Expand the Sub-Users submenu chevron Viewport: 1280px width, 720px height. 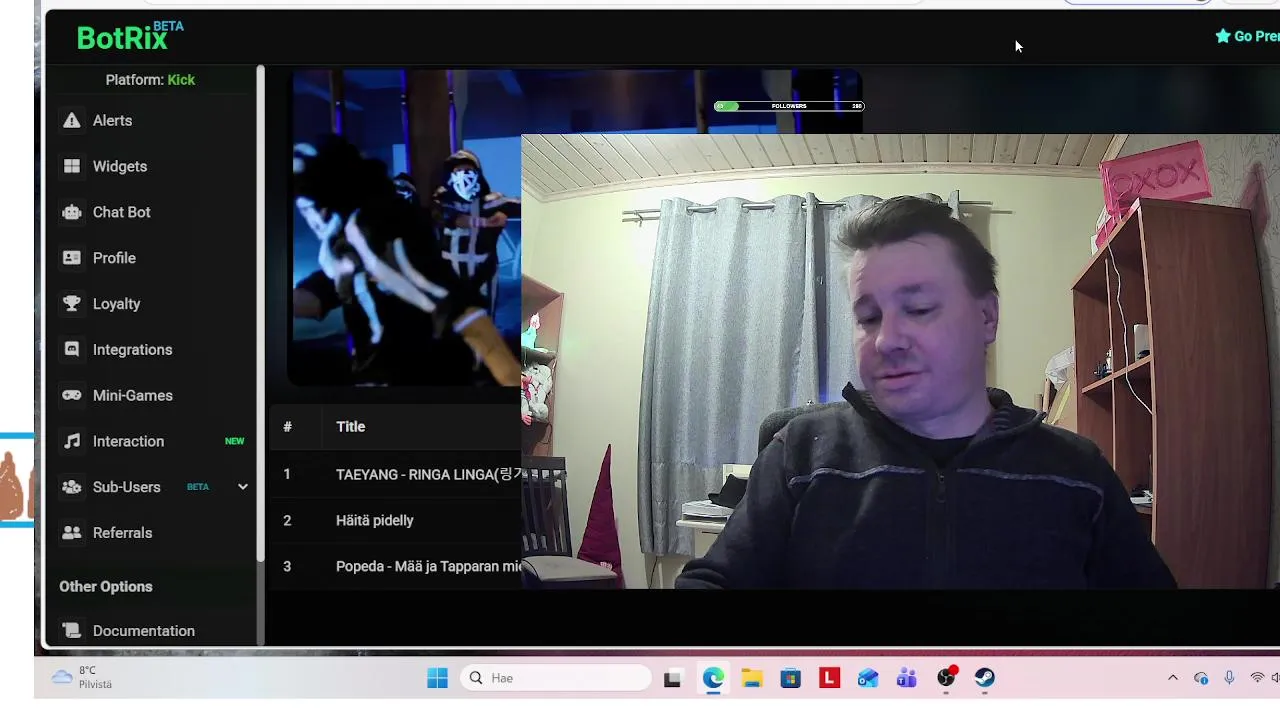pyautogui.click(x=242, y=487)
